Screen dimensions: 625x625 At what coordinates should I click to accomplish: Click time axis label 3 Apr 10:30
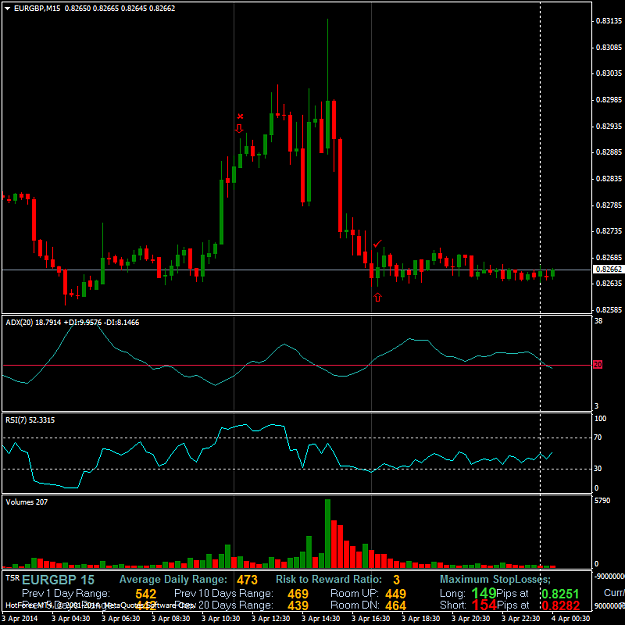[x=221, y=619]
